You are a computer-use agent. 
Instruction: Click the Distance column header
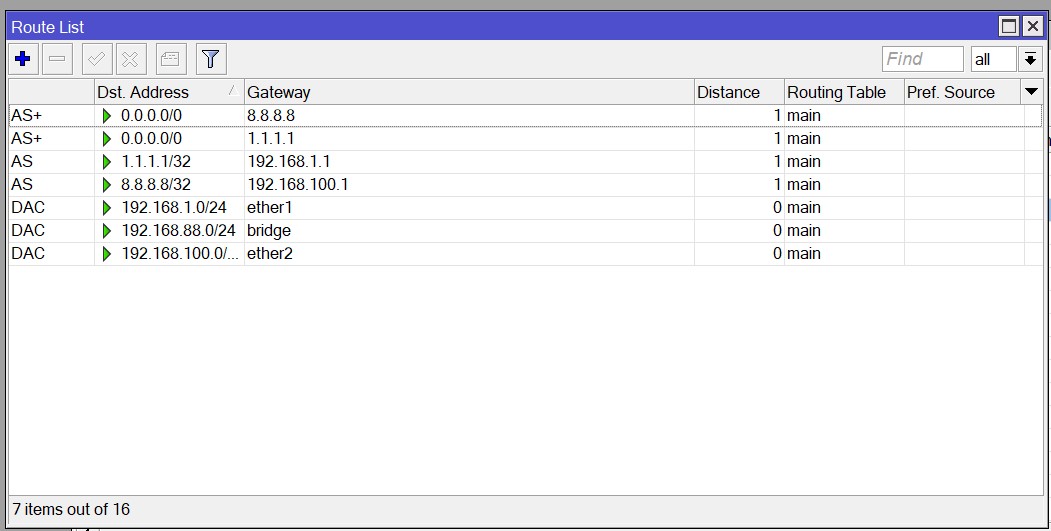[738, 92]
